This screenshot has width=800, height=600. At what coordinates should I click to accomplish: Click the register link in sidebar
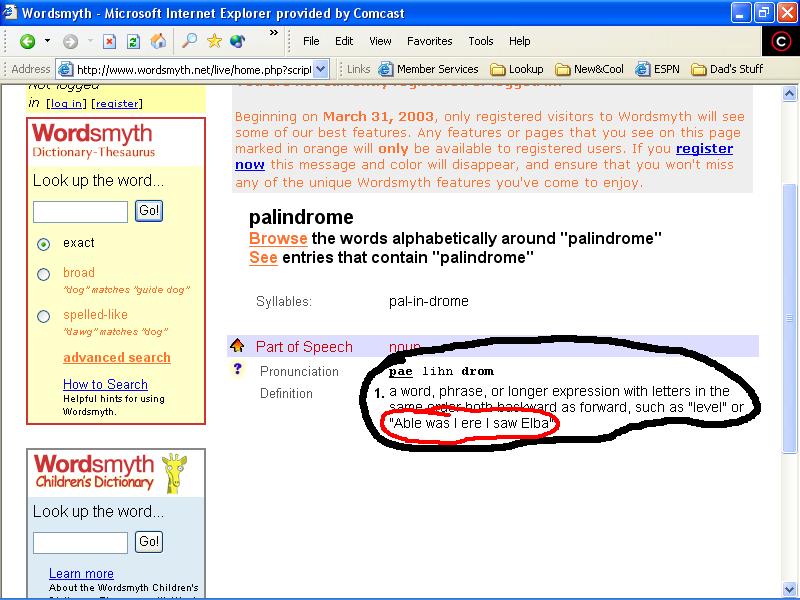[117, 104]
